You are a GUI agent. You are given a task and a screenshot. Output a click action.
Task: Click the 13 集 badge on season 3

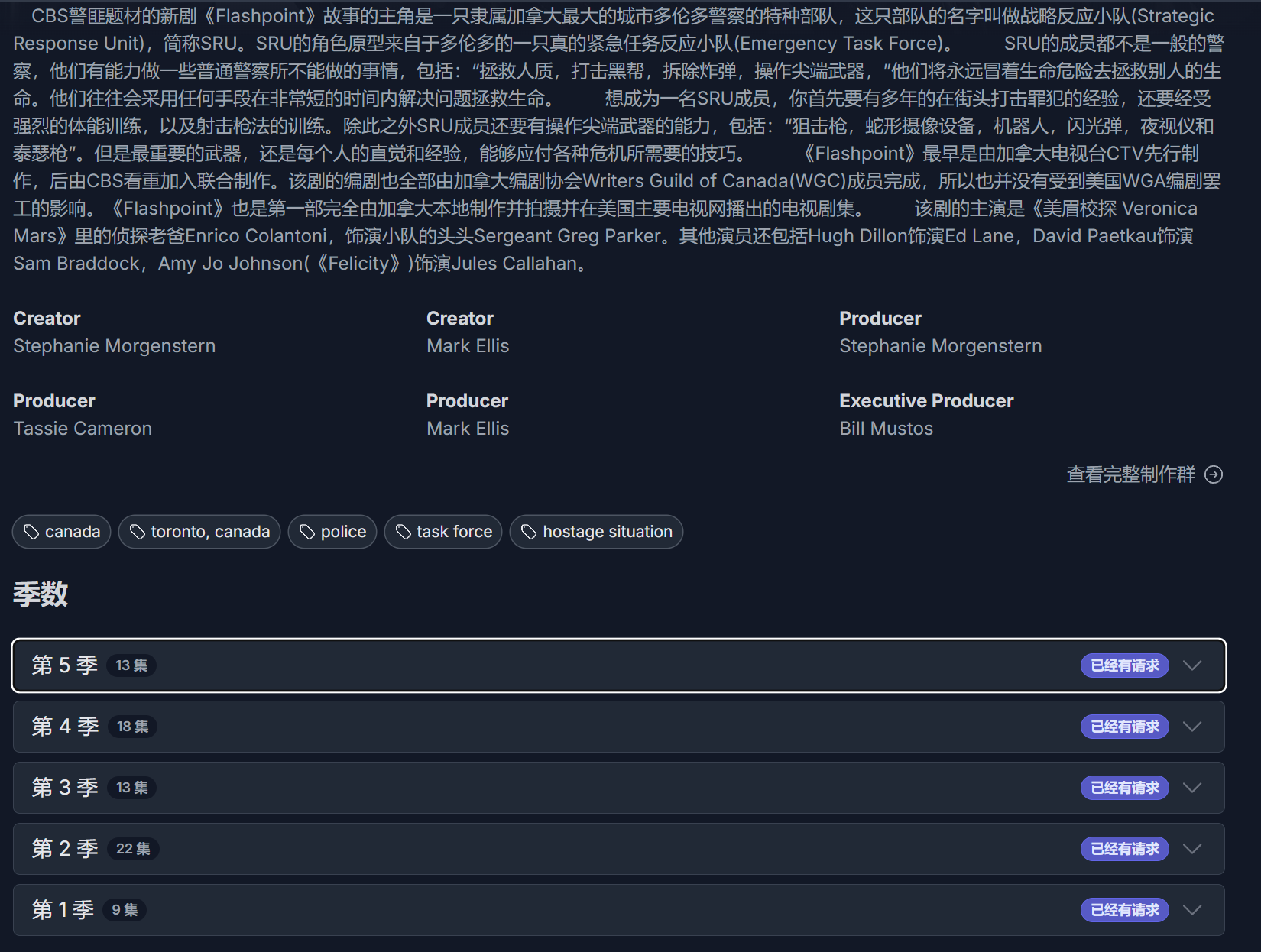[131, 788]
